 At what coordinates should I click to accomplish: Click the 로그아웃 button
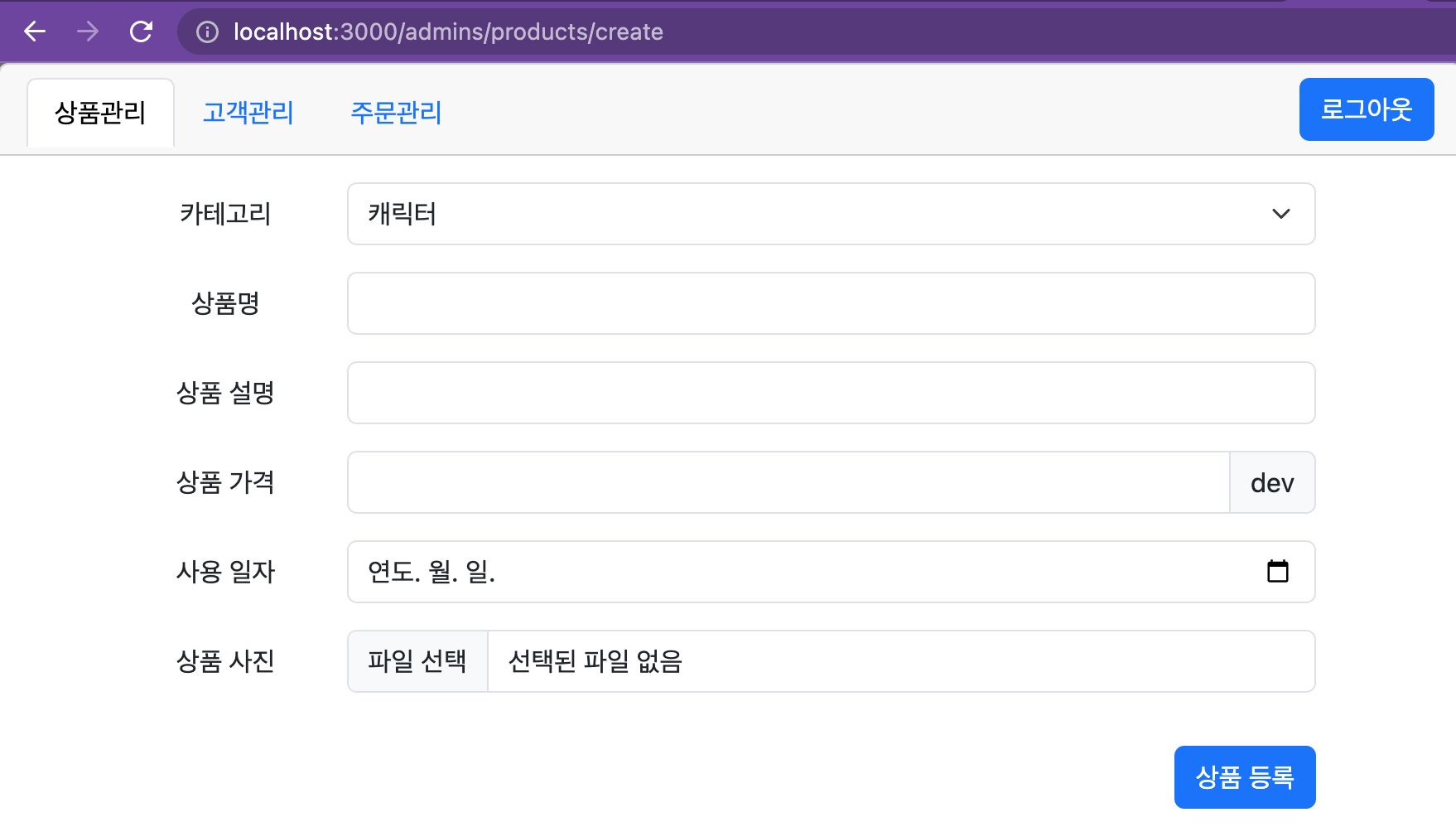(1367, 109)
